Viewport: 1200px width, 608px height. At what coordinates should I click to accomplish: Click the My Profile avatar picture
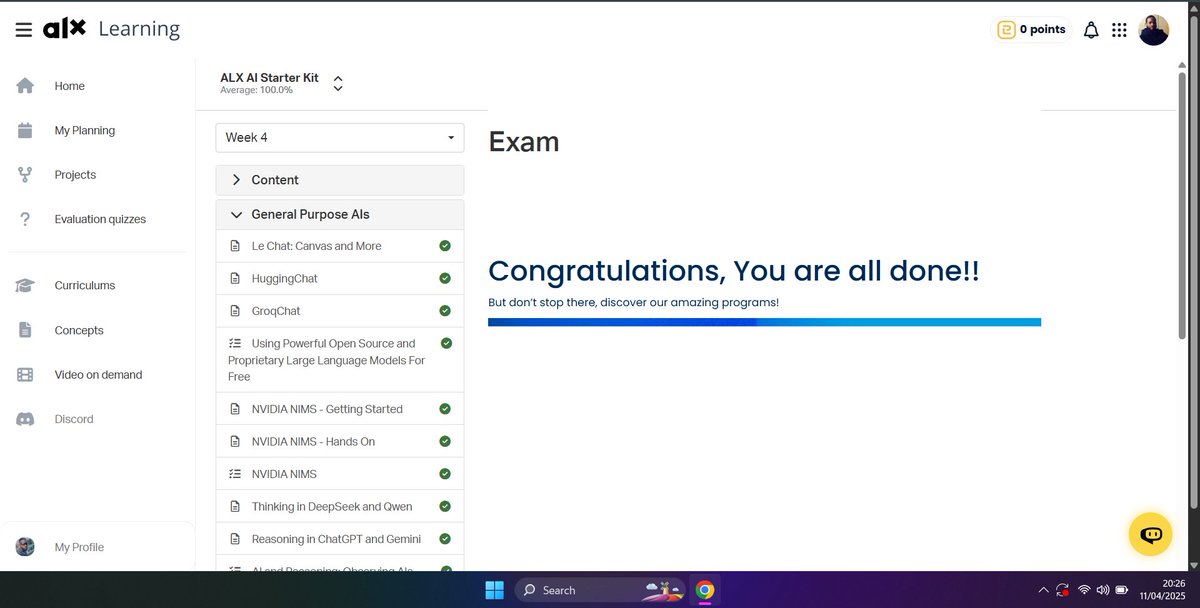[25, 547]
